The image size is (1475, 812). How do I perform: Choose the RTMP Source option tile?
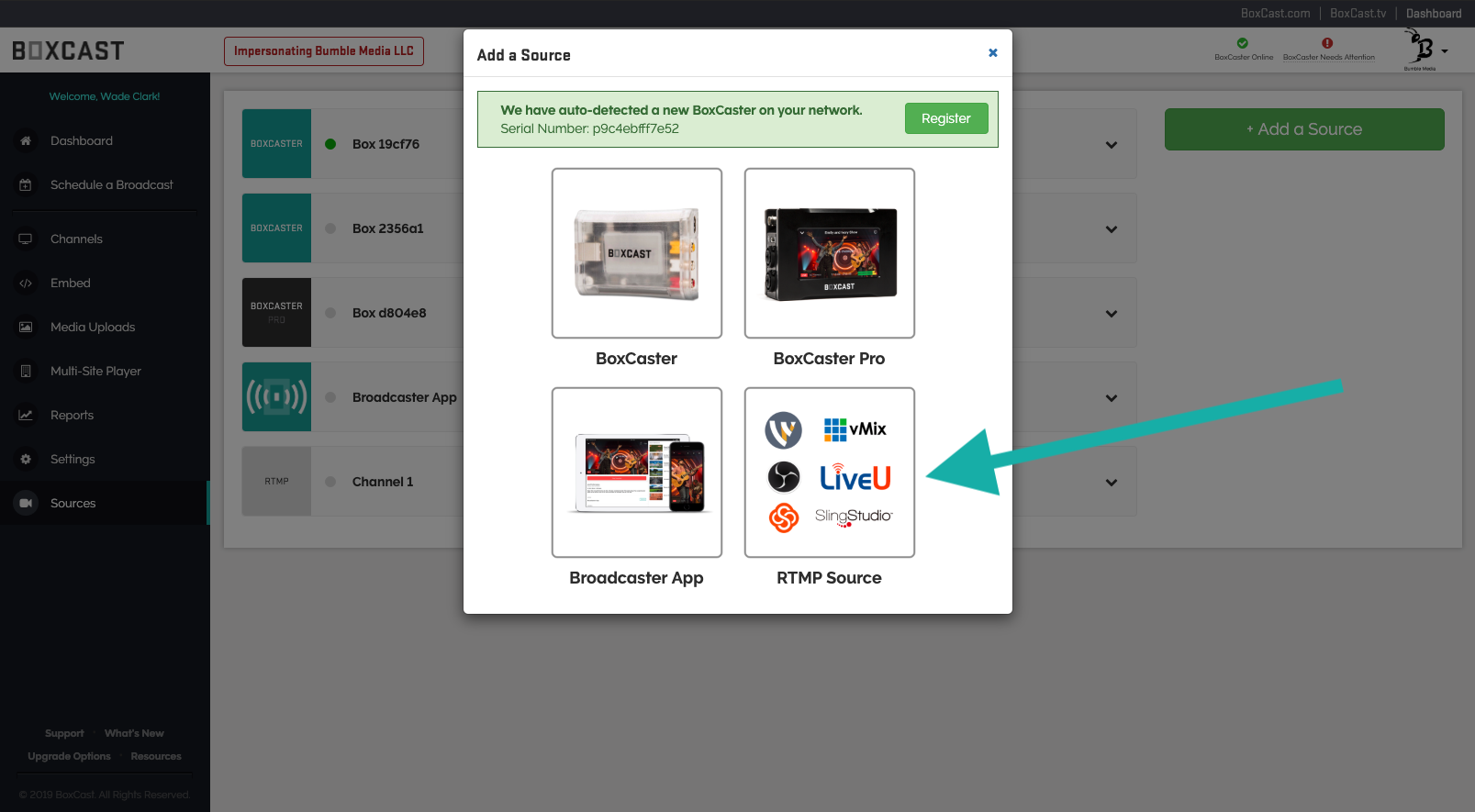click(829, 473)
